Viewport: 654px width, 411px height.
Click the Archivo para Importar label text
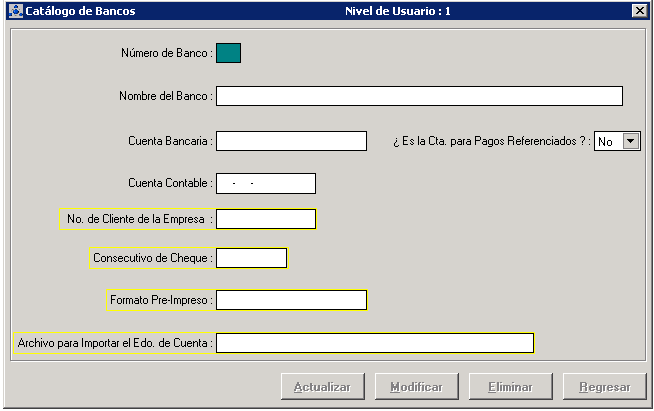pyautogui.click(x=115, y=343)
